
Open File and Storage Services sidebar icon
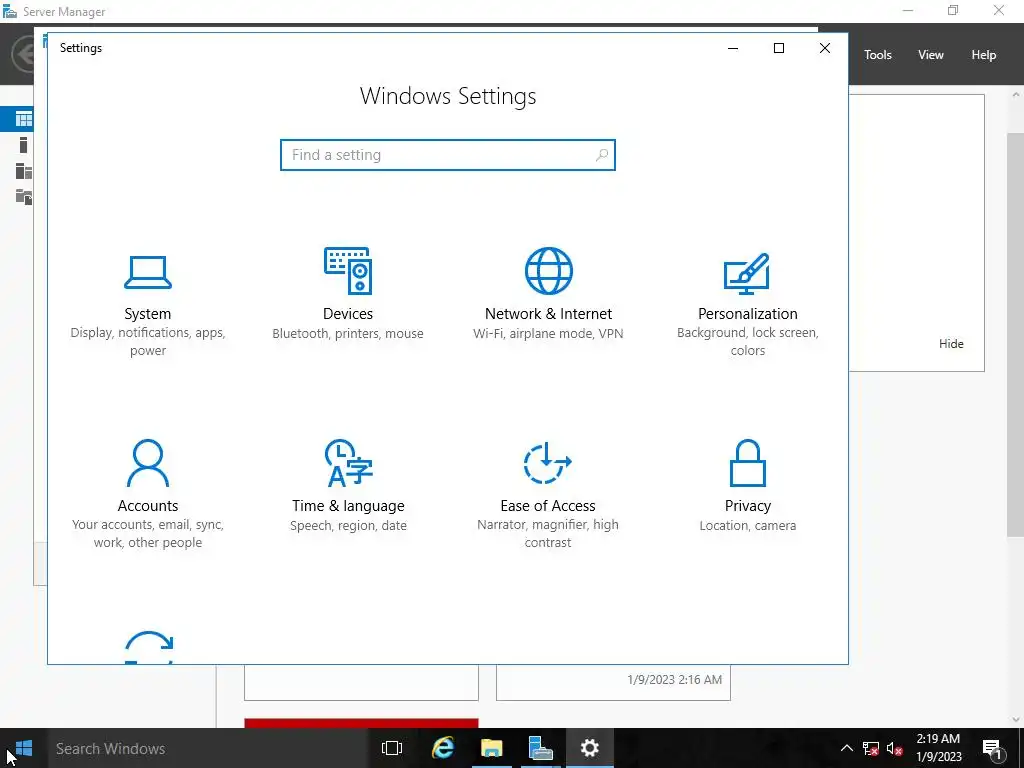(24, 197)
